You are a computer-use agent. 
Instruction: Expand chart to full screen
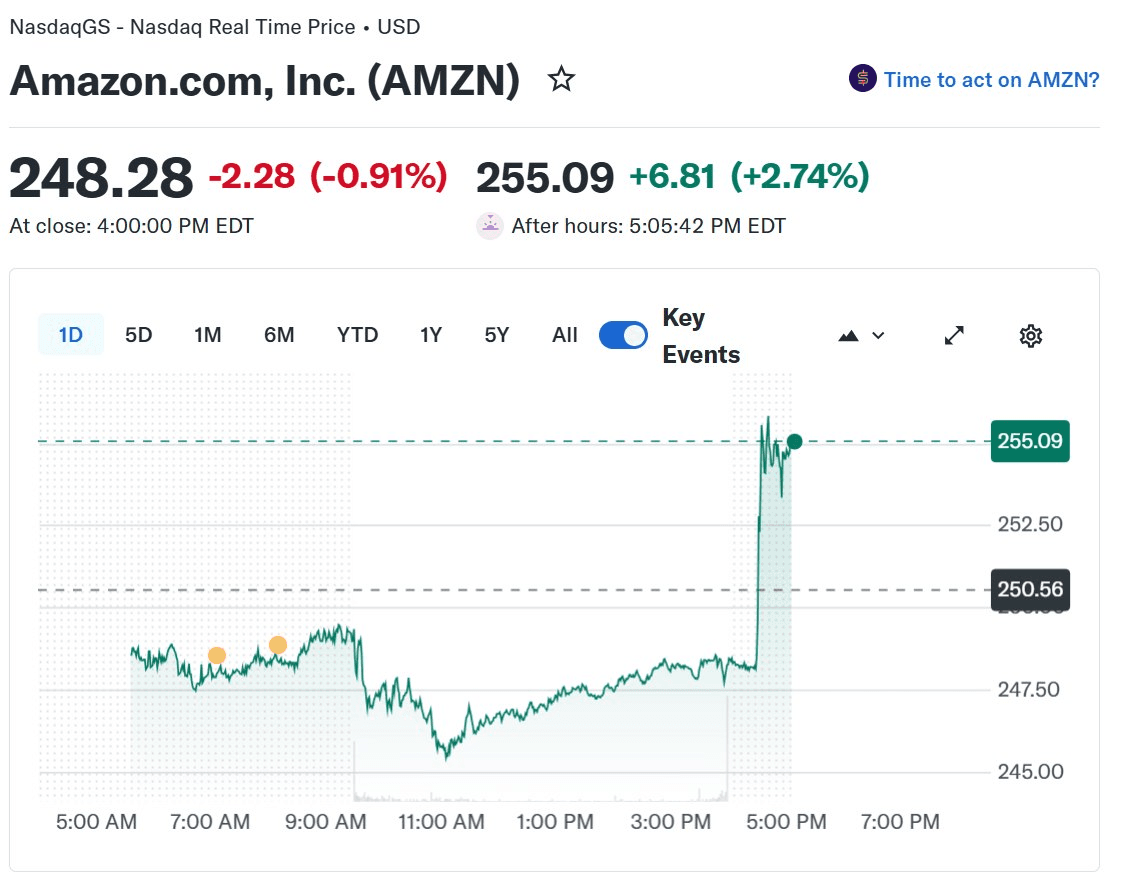point(954,336)
